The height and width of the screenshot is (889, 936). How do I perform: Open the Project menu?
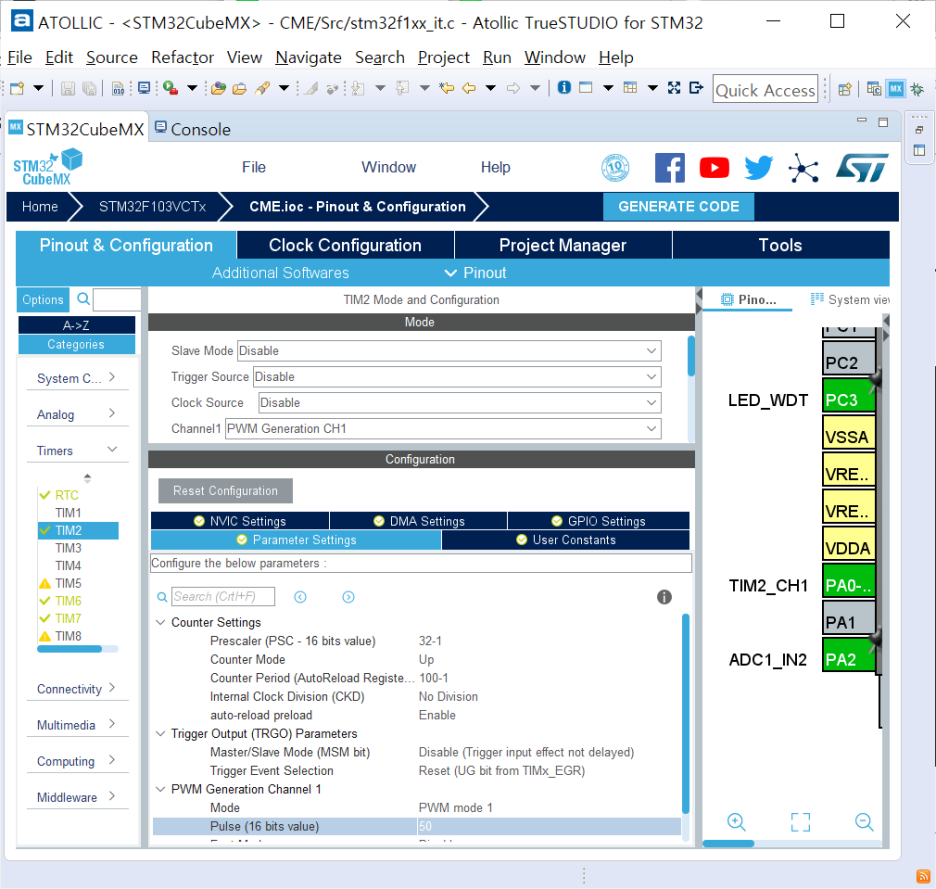[444, 57]
